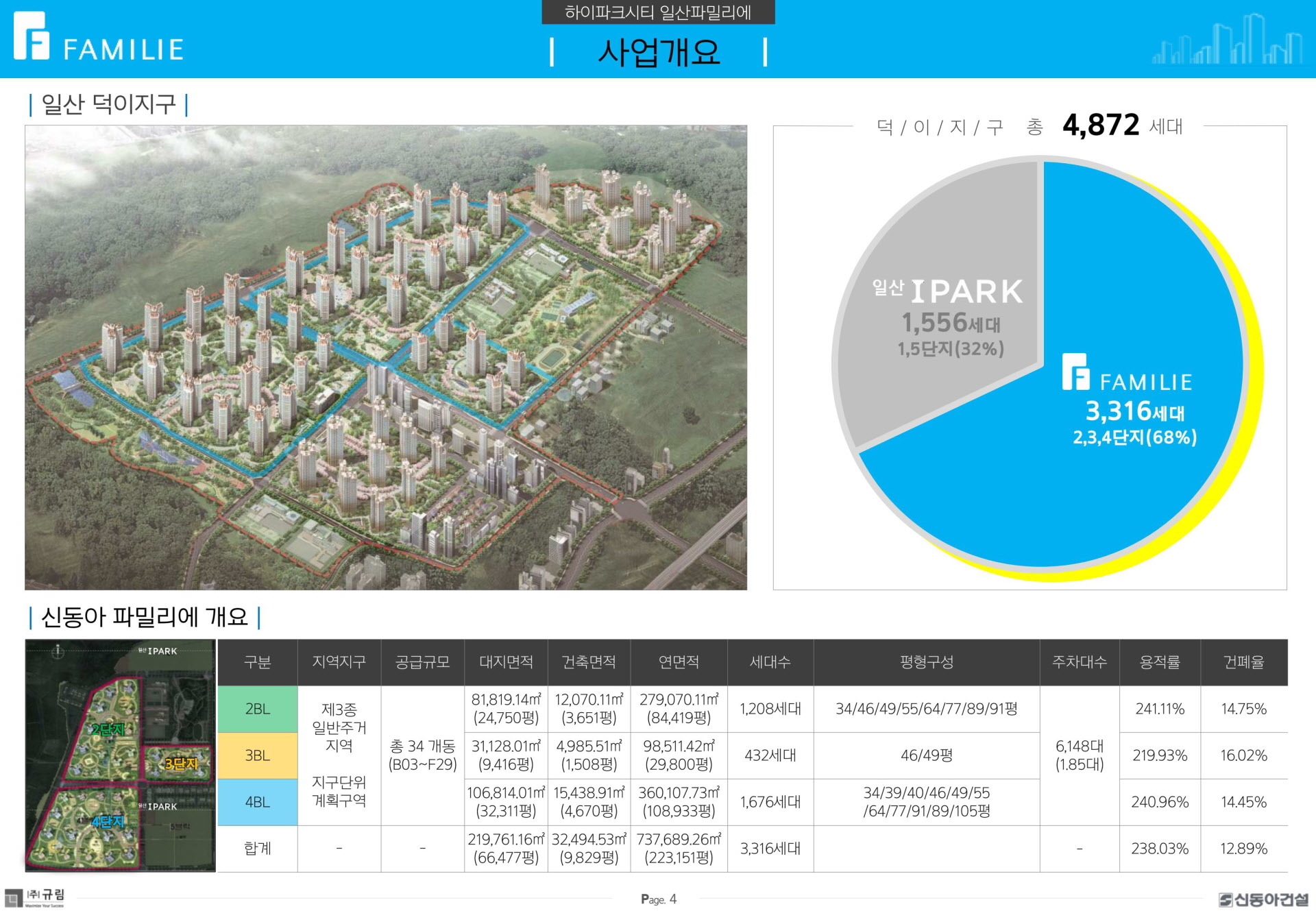Click the city skyline icon in the header
This screenshot has height=911, width=1316.
(x=1226, y=39)
